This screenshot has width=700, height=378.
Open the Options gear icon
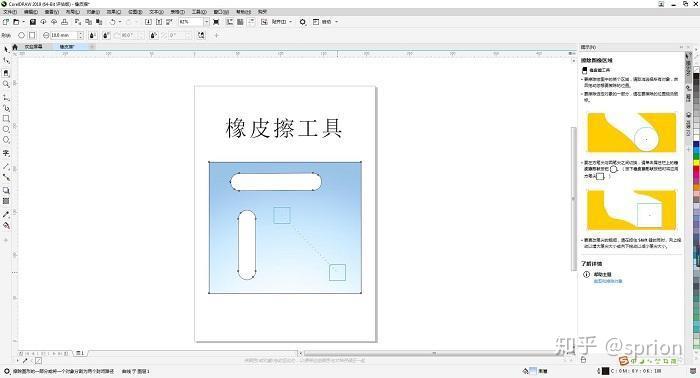coord(303,22)
